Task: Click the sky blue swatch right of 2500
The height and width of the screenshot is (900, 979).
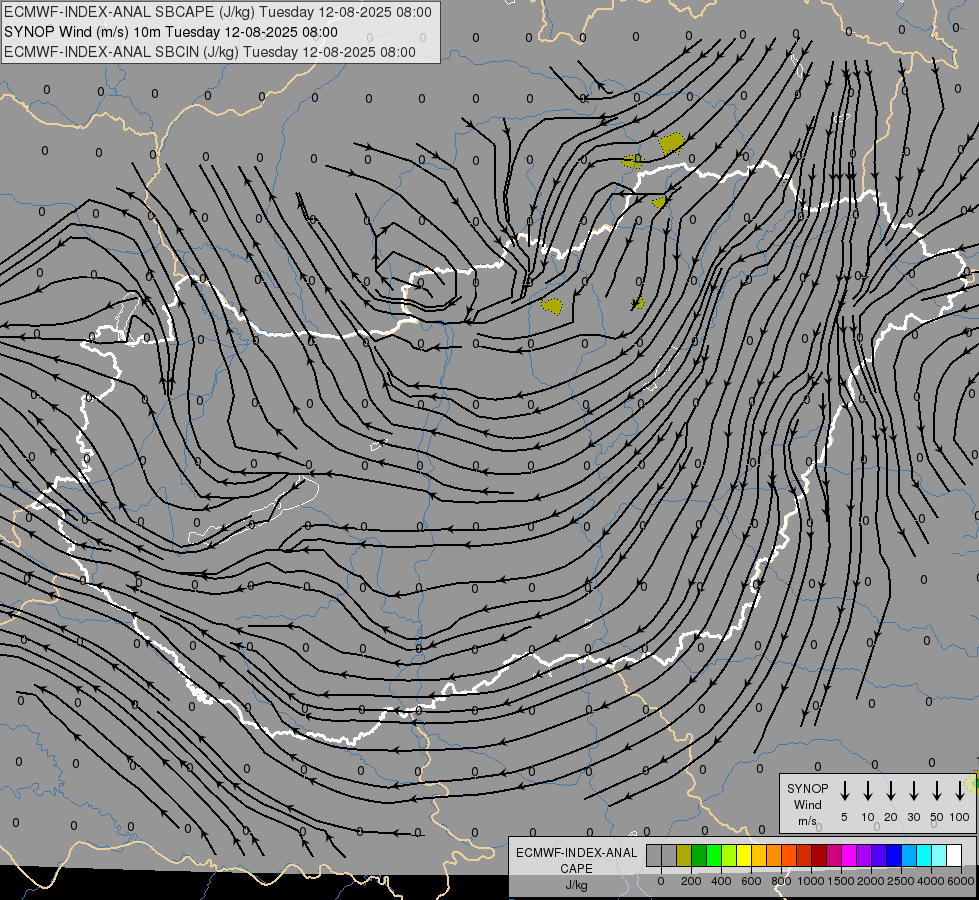Action: coord(909,855)
